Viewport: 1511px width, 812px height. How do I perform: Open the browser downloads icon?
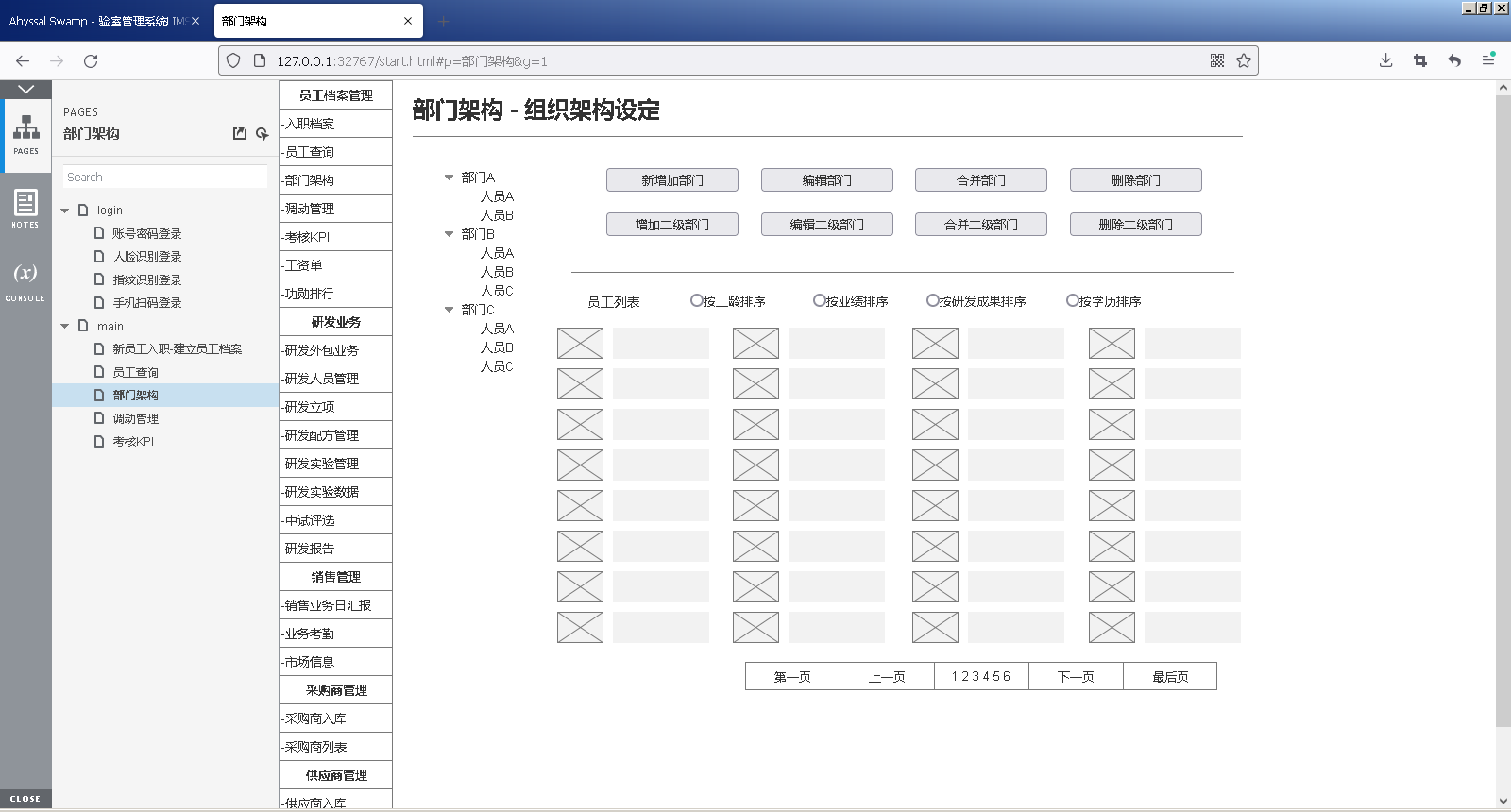click(1385, 61)
